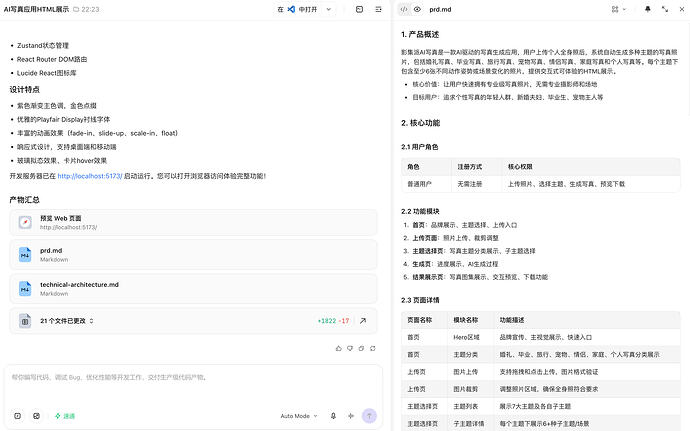690x431 pixels.
Task: Pin the prd.md preview panel
Action: (x=647, y=9)
